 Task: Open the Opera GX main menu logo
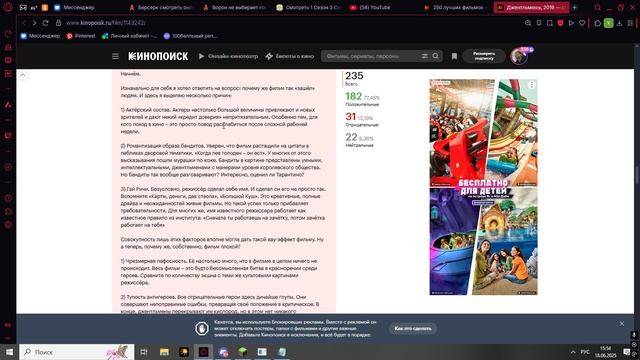click(x=8, y=7)
